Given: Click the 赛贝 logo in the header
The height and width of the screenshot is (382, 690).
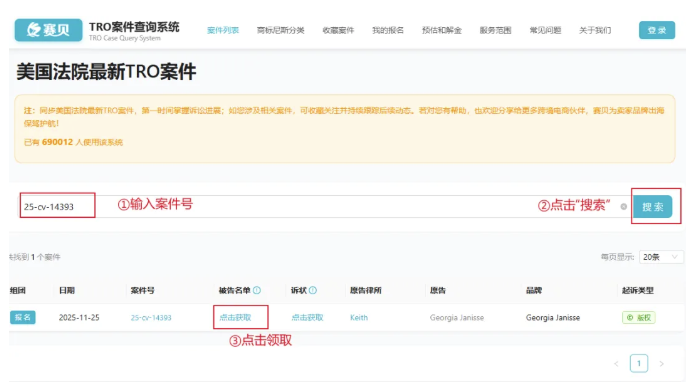Looking at the screenshot, I should (x=48, y=30).
